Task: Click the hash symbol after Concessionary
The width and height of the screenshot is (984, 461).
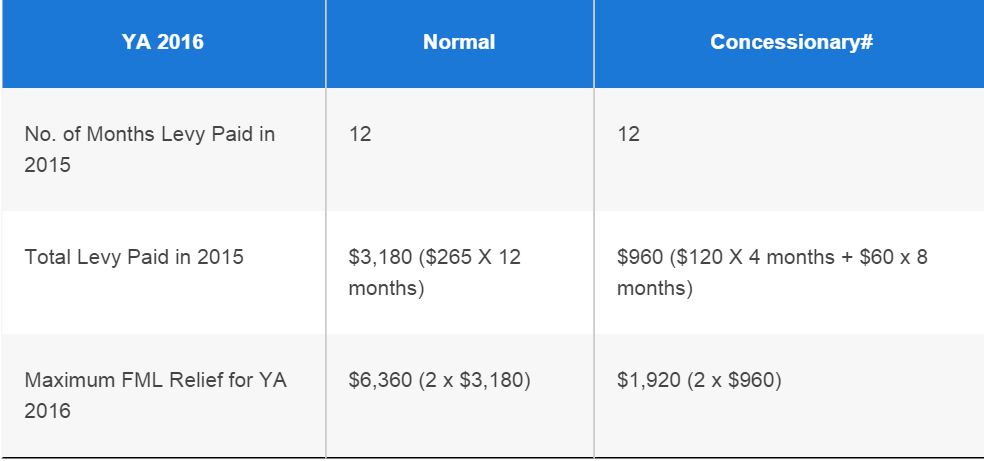Action: (x=856, y=43)
